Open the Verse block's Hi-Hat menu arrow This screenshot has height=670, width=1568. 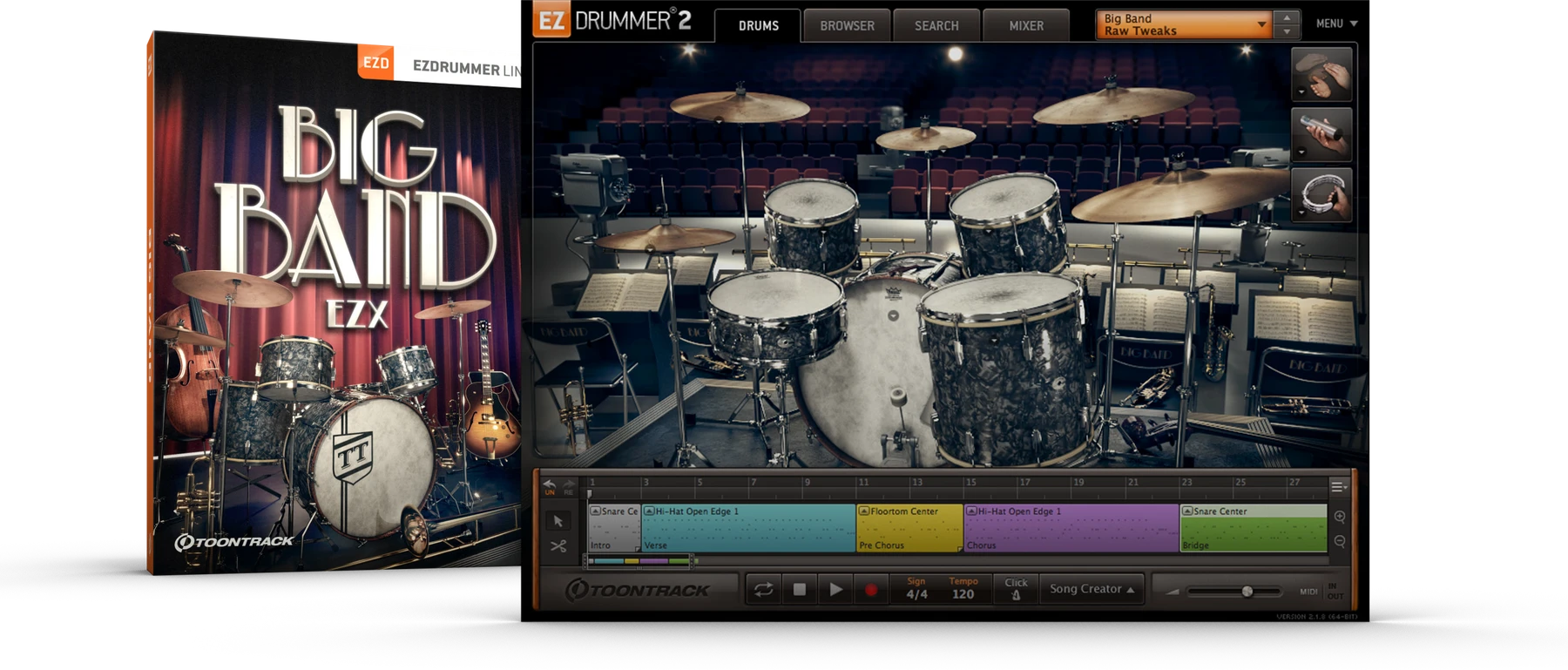[x=649, y=511]
